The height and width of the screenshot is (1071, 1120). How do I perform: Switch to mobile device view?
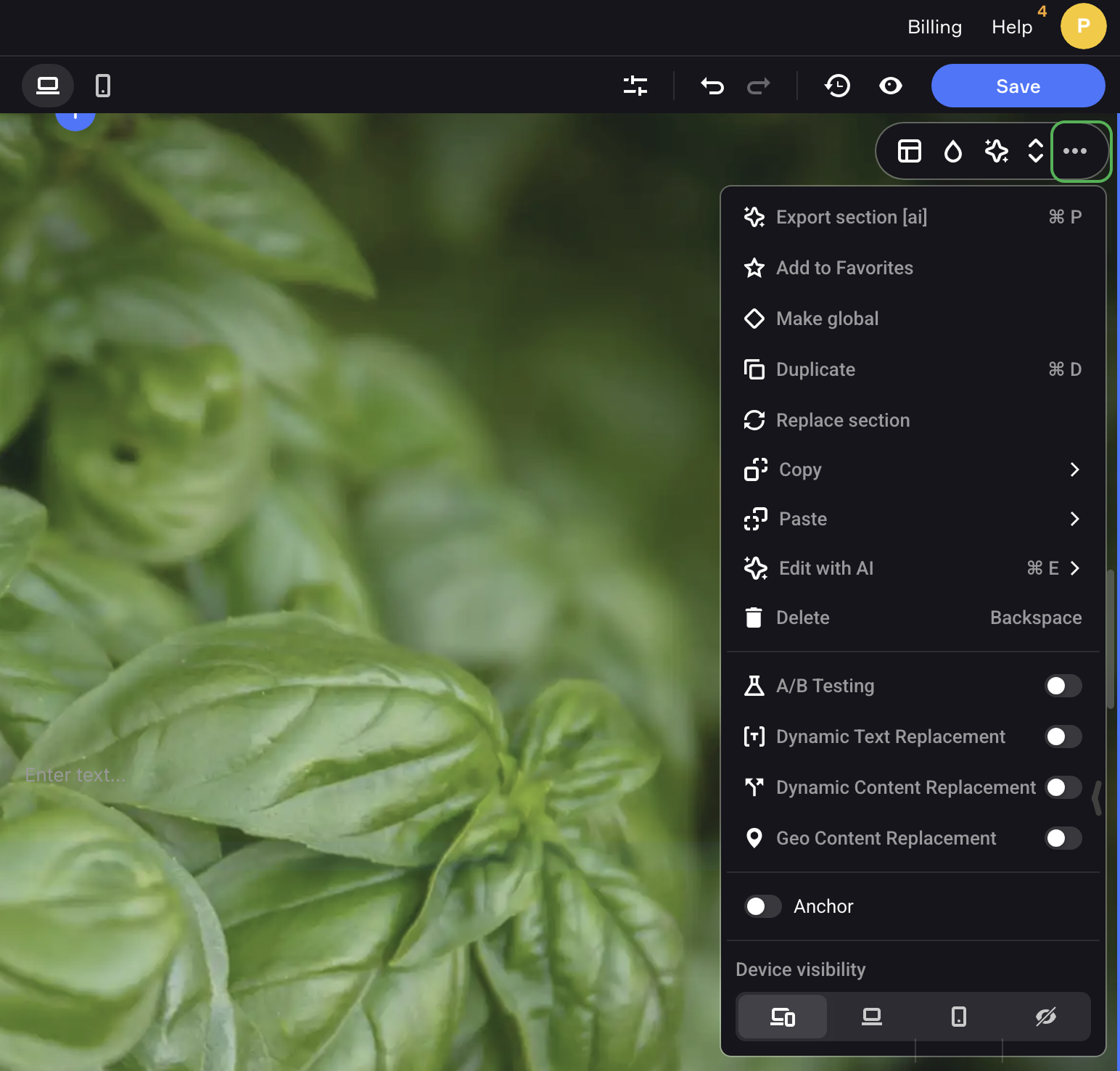(x=103, y=86)
